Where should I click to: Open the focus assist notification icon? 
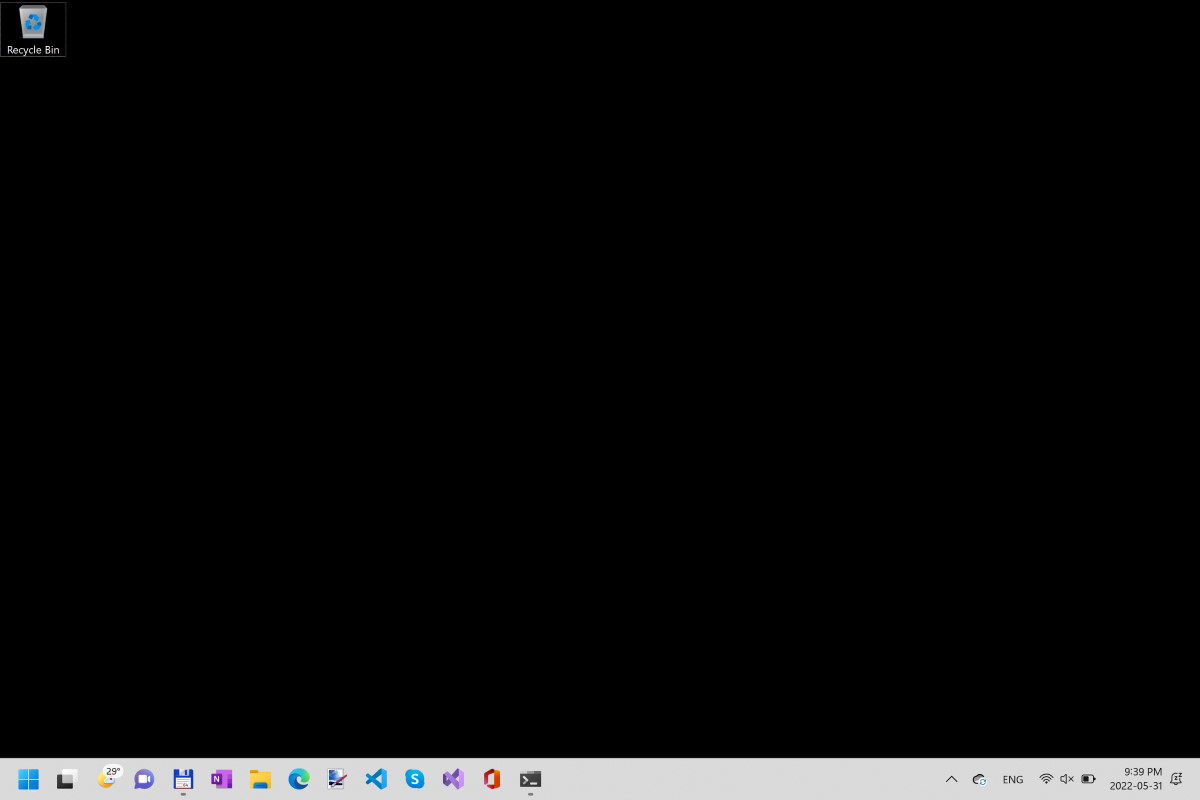(1177, 779)
